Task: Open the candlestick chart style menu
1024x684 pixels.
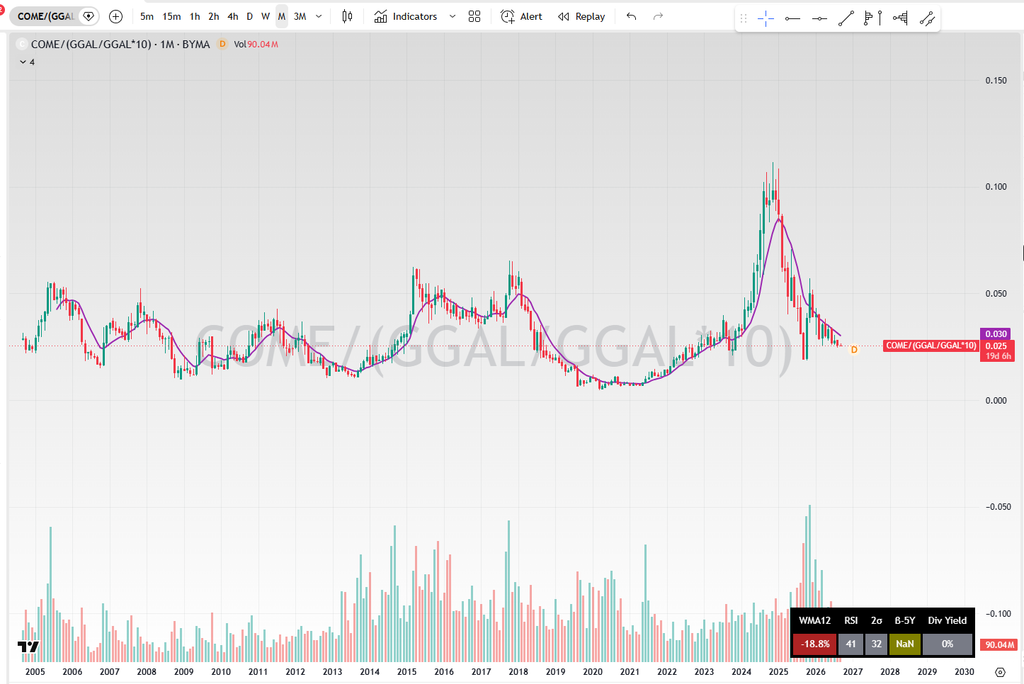Action: [x=347, y=16]
